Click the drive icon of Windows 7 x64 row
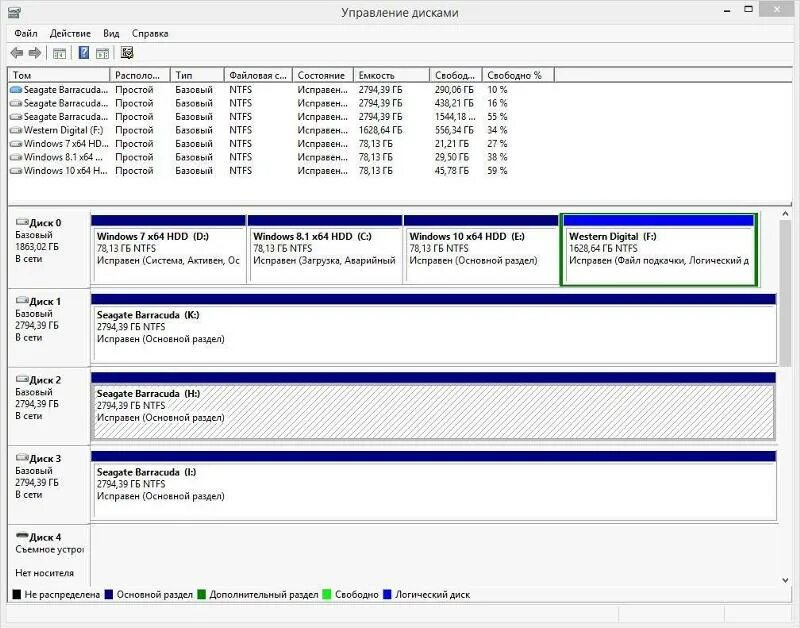Viewport: 800px width, 628px height. [x=16, y=144]
